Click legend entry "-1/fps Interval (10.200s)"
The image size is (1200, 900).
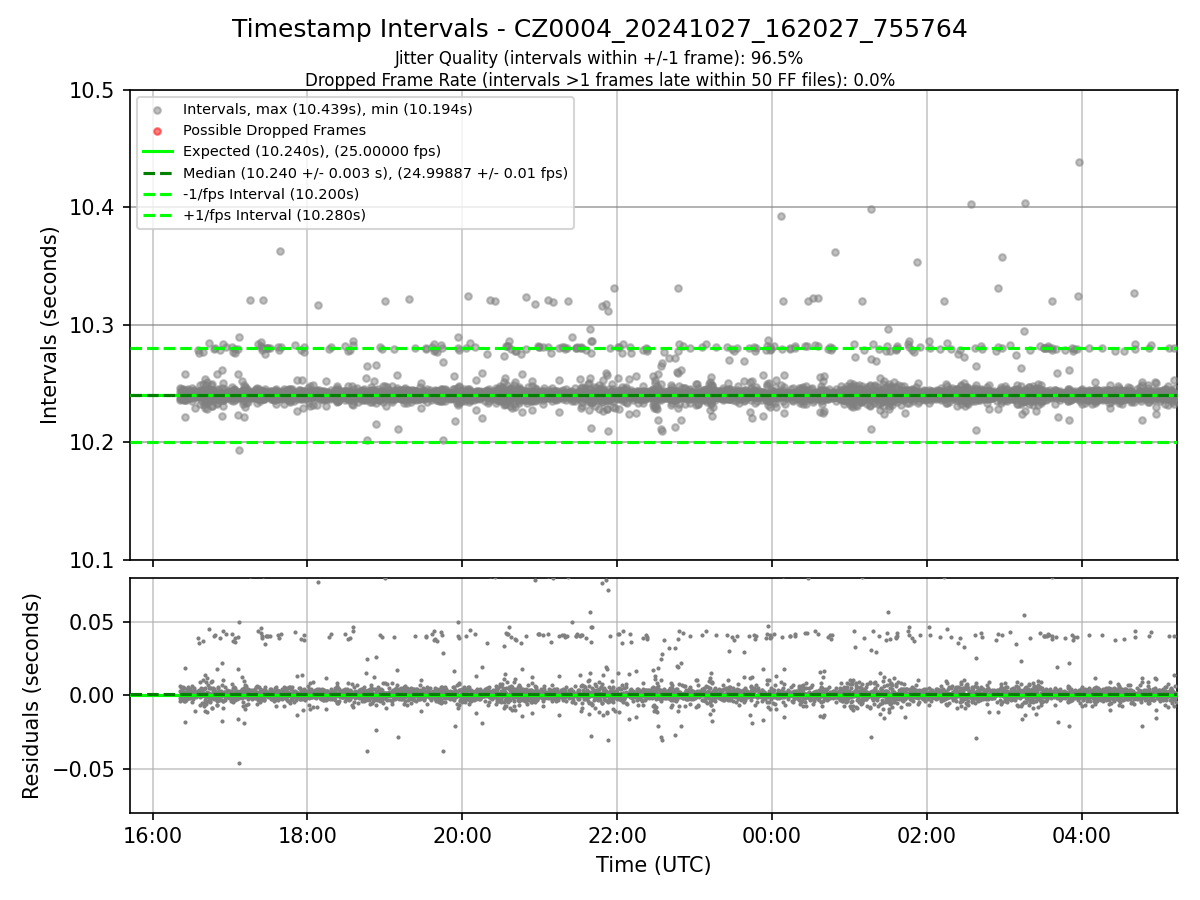pos(271,194)
